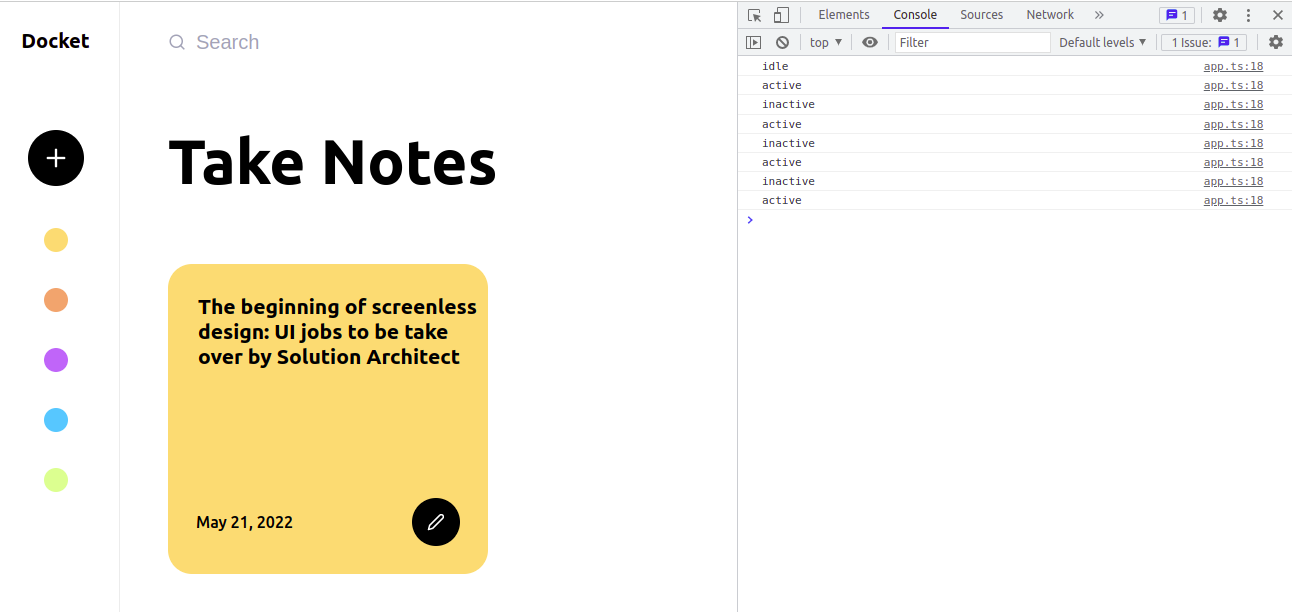Viewport: 1292px width, 612px height.
Task: Click the Take Notes heading
Action: 332,162
